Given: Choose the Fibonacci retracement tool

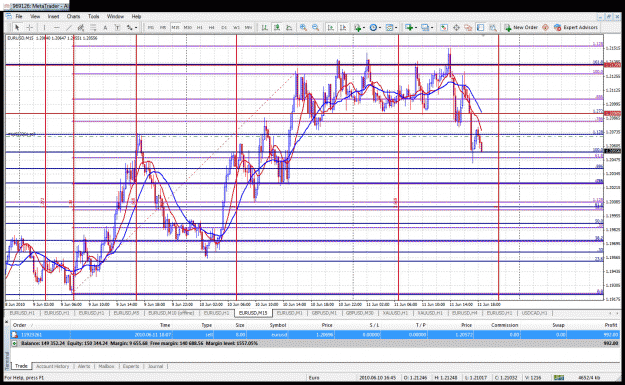Looking at the screenshot, I should tap(93, 28).
